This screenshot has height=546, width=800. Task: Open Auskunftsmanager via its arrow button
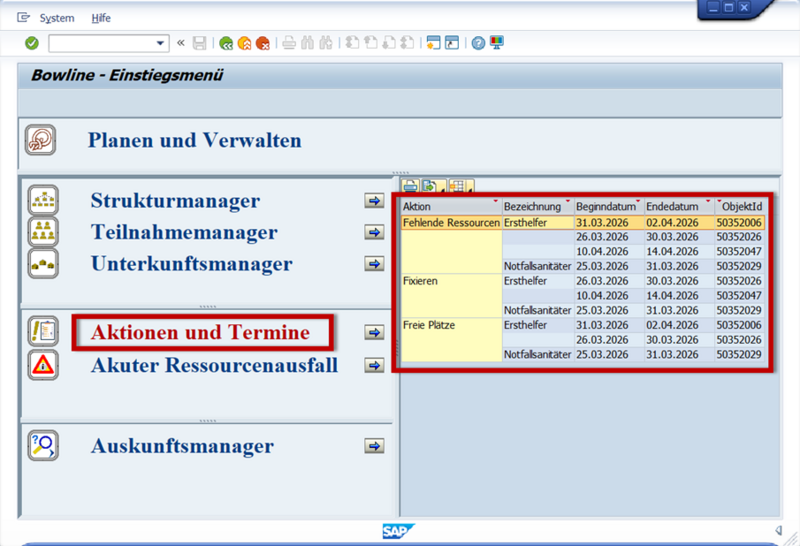[x=374, y=446]
